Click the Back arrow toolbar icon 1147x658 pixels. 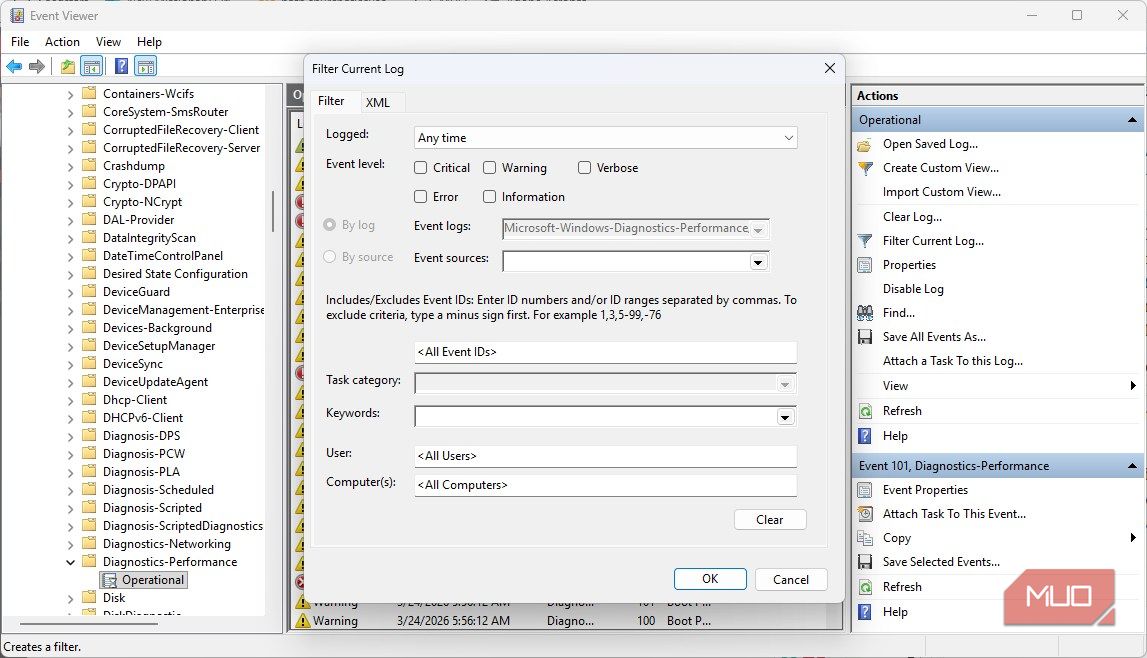coord(14,67)
